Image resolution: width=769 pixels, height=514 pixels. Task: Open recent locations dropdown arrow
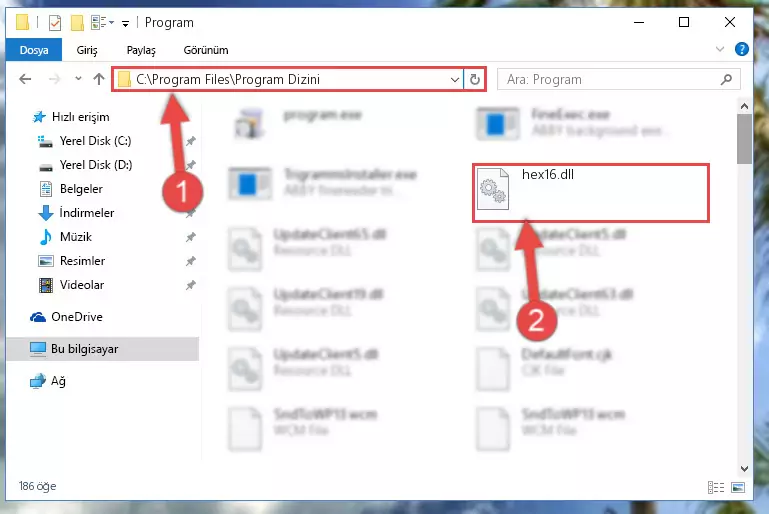pos(78,79)
